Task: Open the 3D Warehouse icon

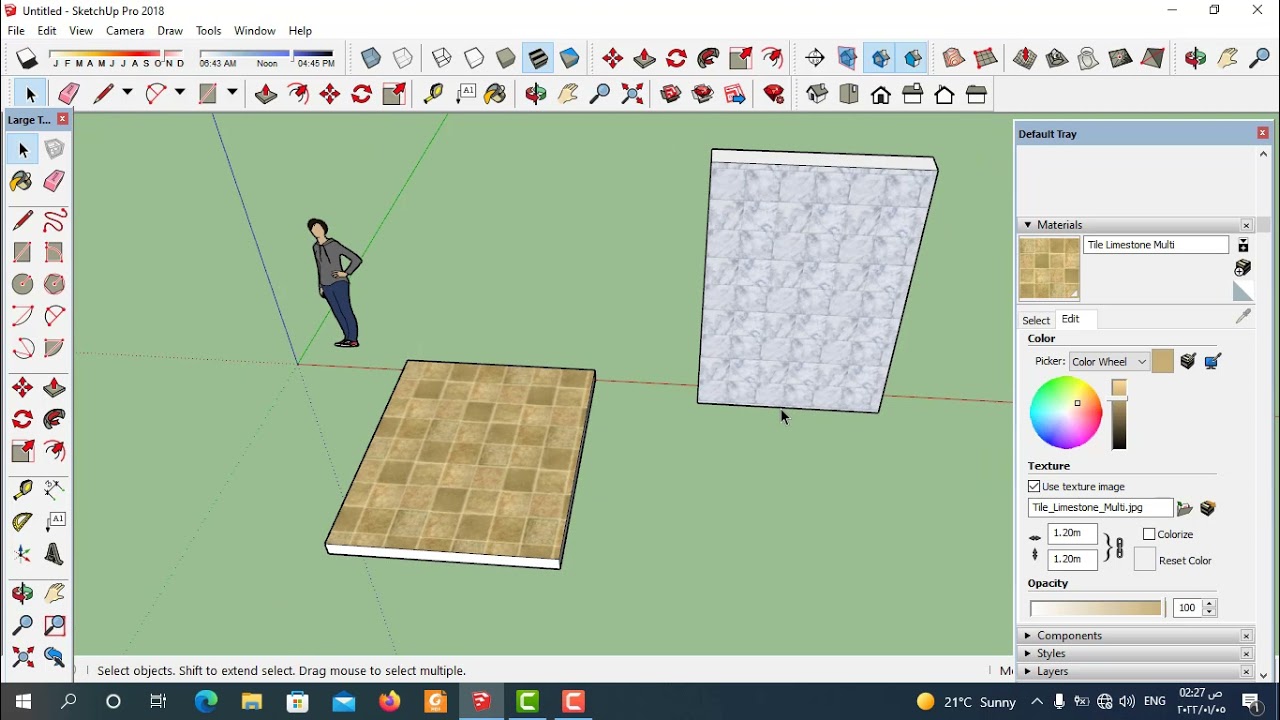Action: coord(671,94)
